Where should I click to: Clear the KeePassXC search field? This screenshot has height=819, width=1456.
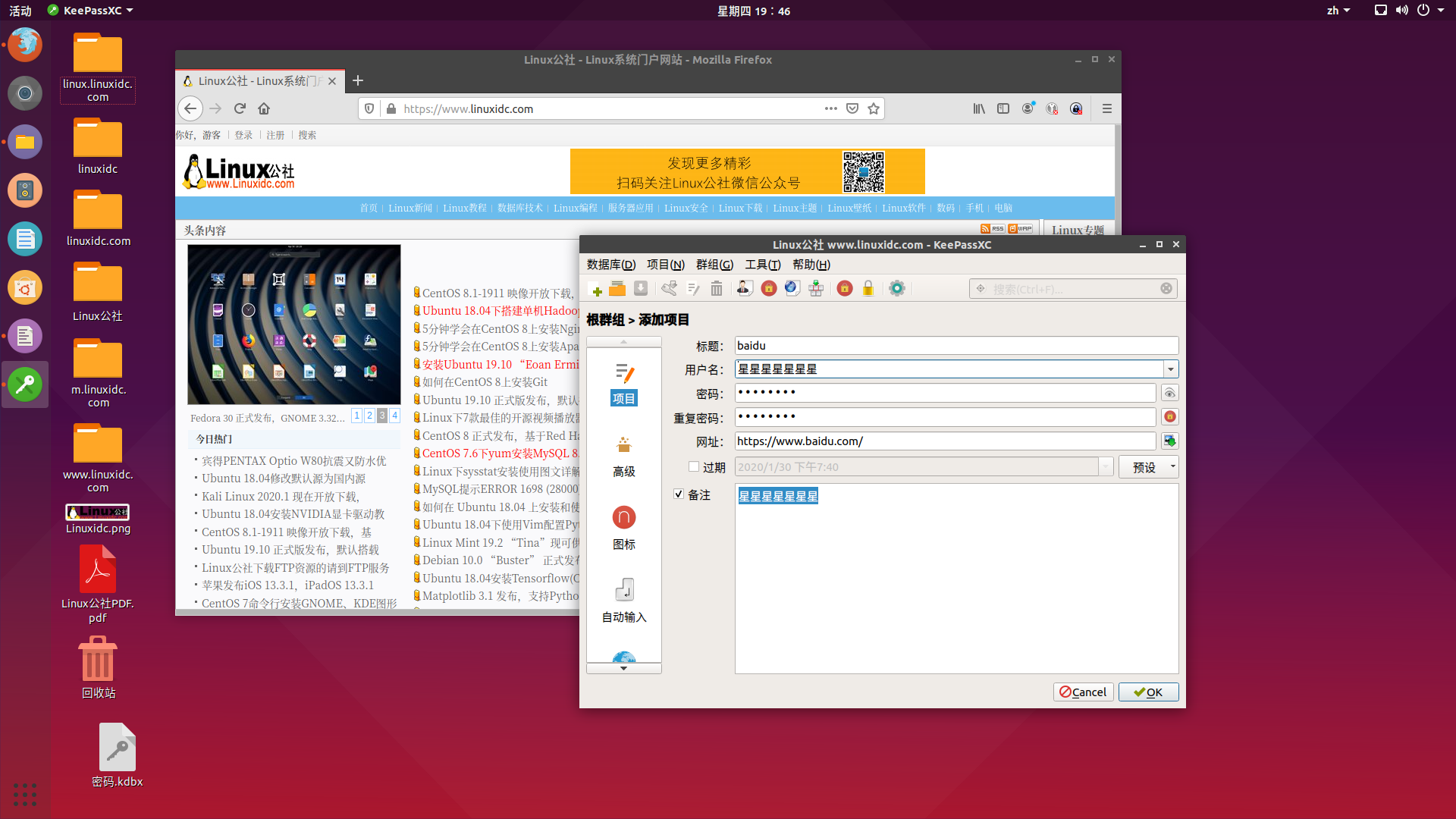coord(1166,288)
